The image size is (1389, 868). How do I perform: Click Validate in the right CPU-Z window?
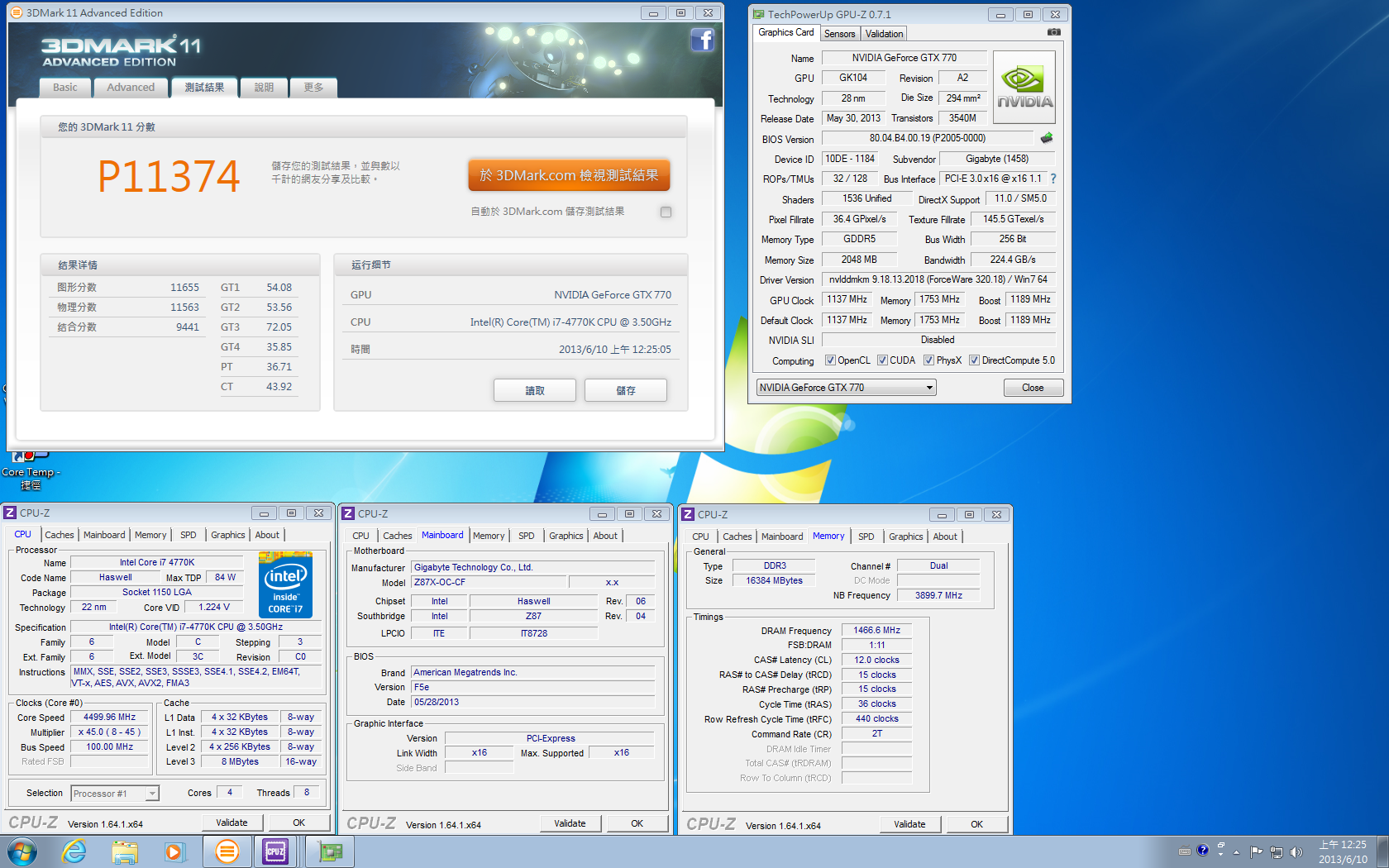[x=909, y=824]
